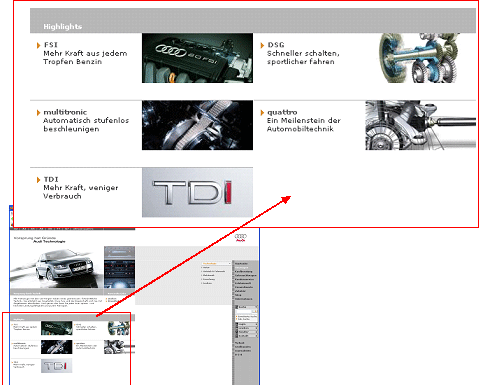This screenshot has height=385, width=480.
Task: Open the large quattro drivetrain sketch image
Action: tap(421, 125)
